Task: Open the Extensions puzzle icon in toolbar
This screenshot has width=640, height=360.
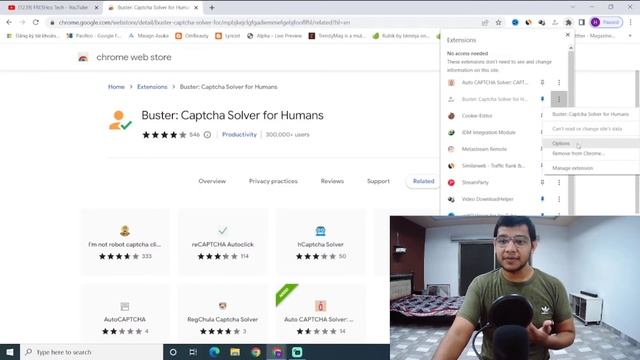Action: click(568, 22)
